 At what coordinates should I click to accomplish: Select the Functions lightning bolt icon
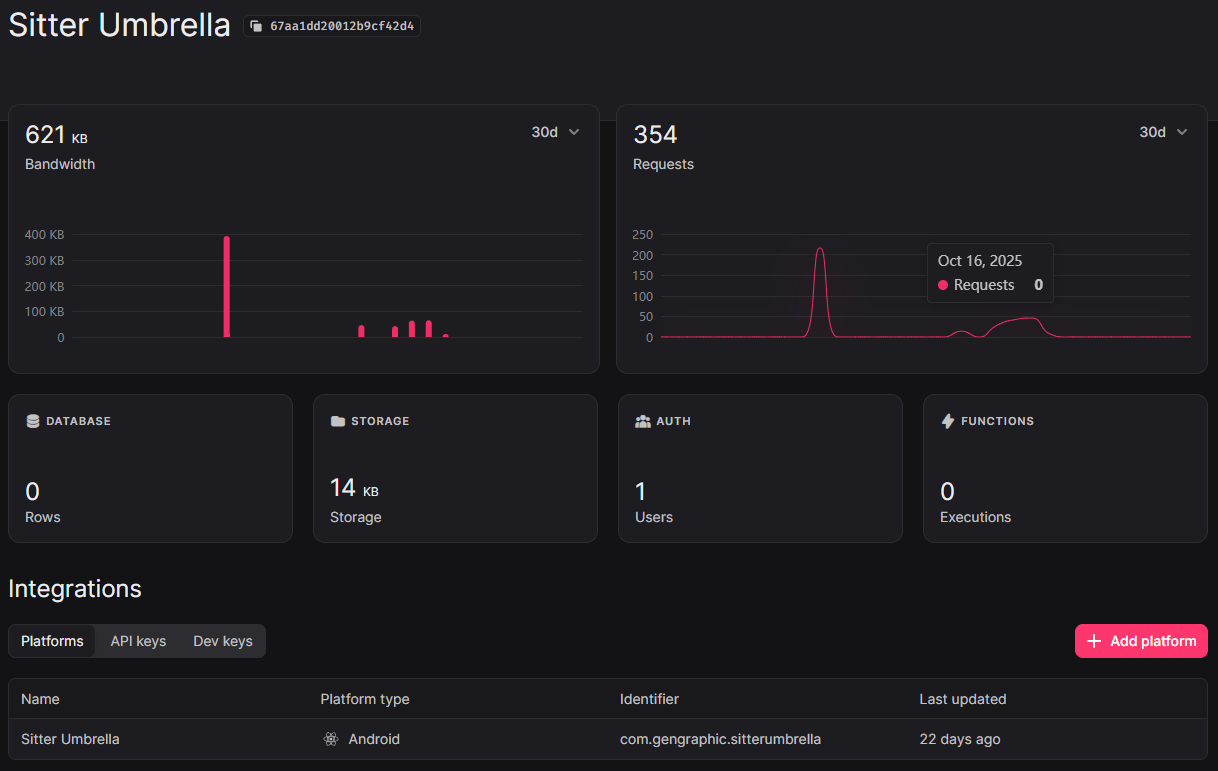coord(948,420)
